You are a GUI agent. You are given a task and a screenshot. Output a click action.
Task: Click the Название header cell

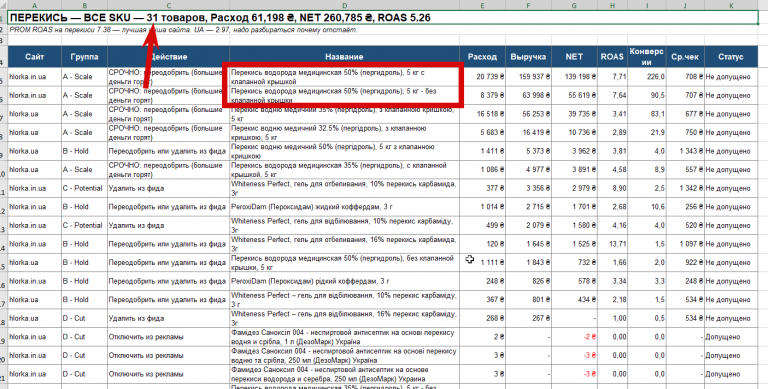(344, 57)
